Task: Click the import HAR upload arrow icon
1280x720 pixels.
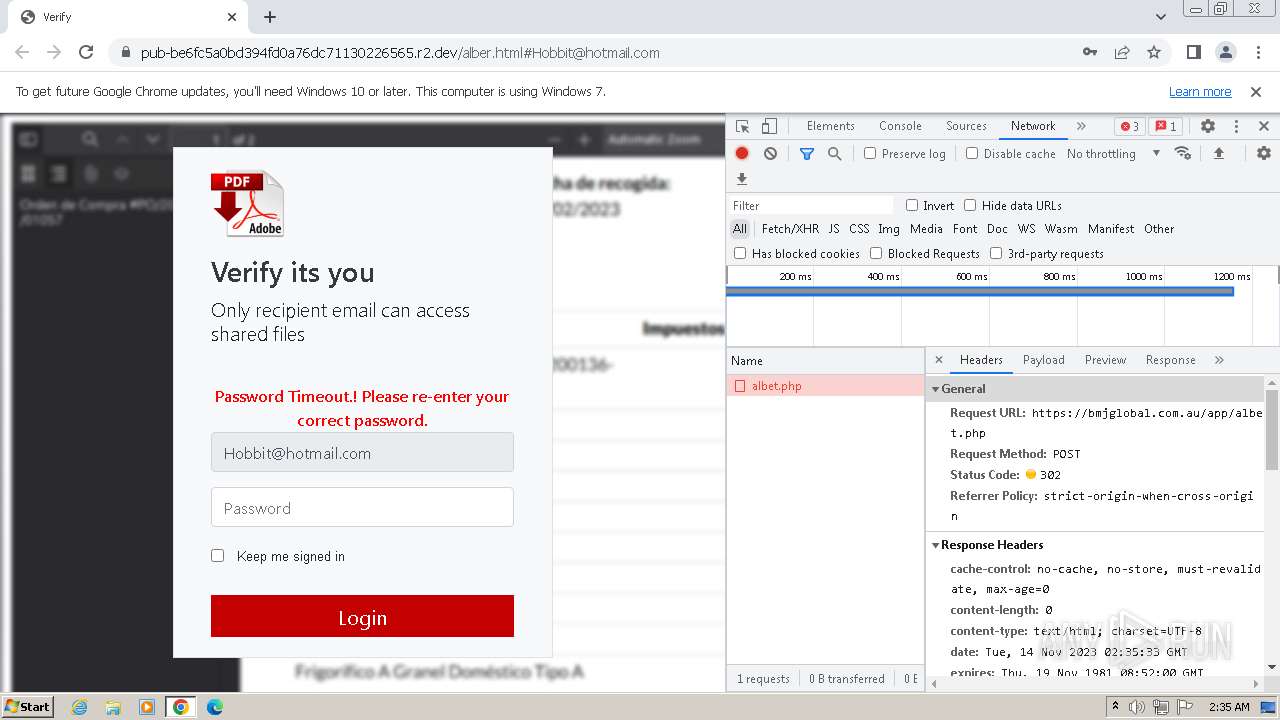Action: click(x=1218, y=153)
